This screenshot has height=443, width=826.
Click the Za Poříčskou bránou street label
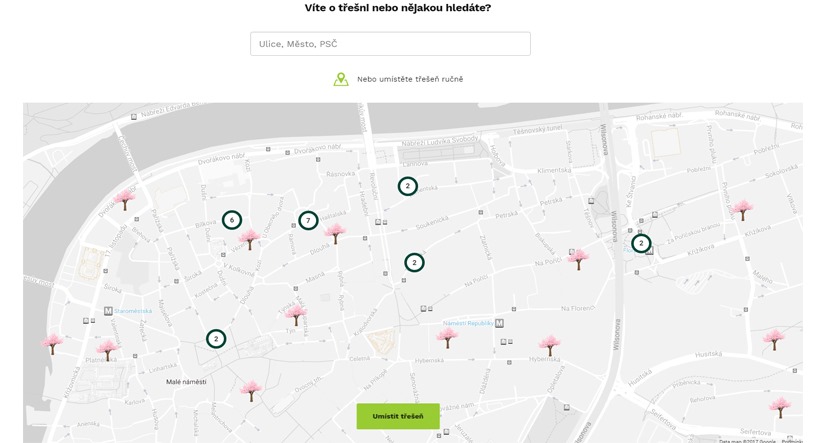[693, 233]
